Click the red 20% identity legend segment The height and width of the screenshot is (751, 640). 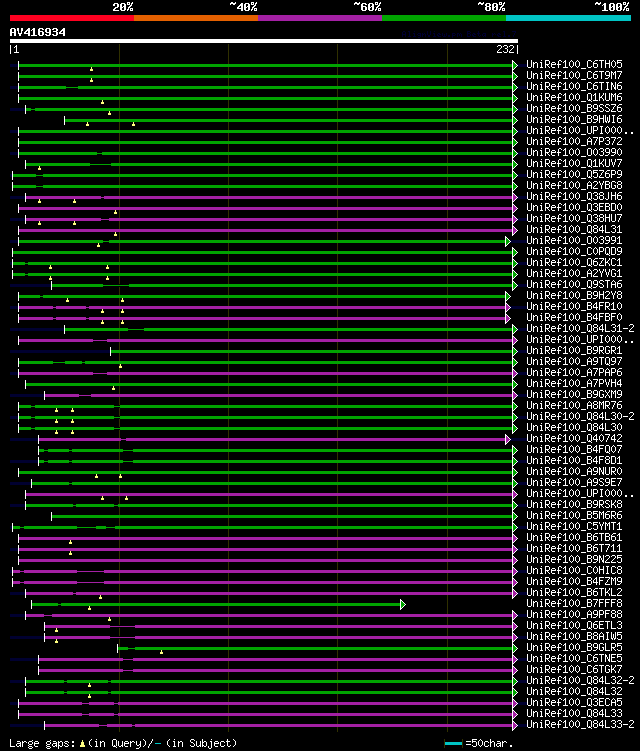point(72,18)
